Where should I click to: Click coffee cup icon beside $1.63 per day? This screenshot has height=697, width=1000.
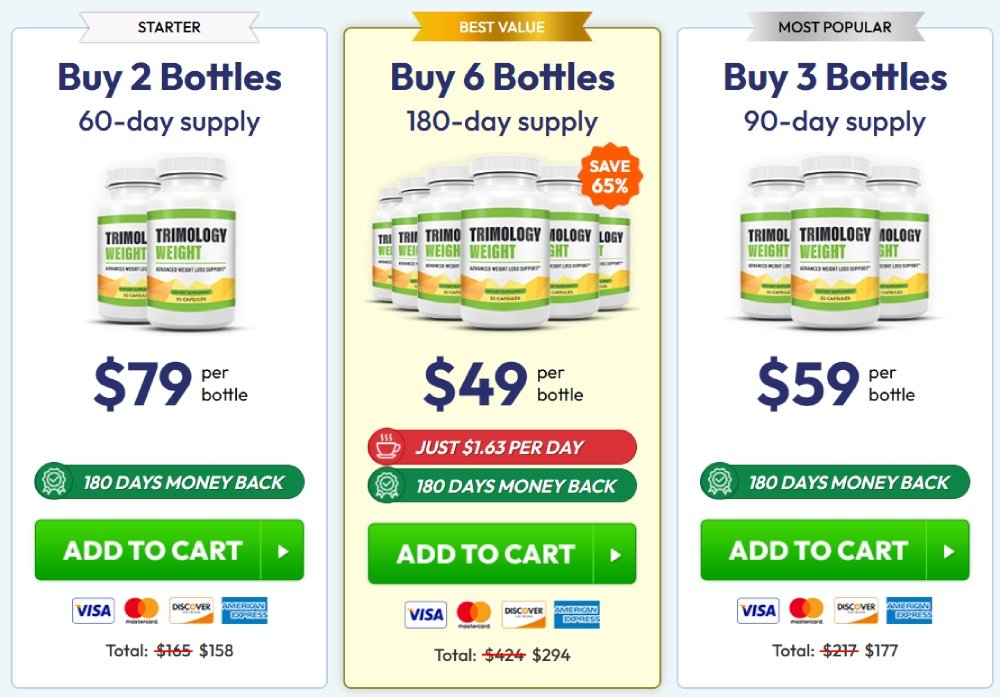386,447
